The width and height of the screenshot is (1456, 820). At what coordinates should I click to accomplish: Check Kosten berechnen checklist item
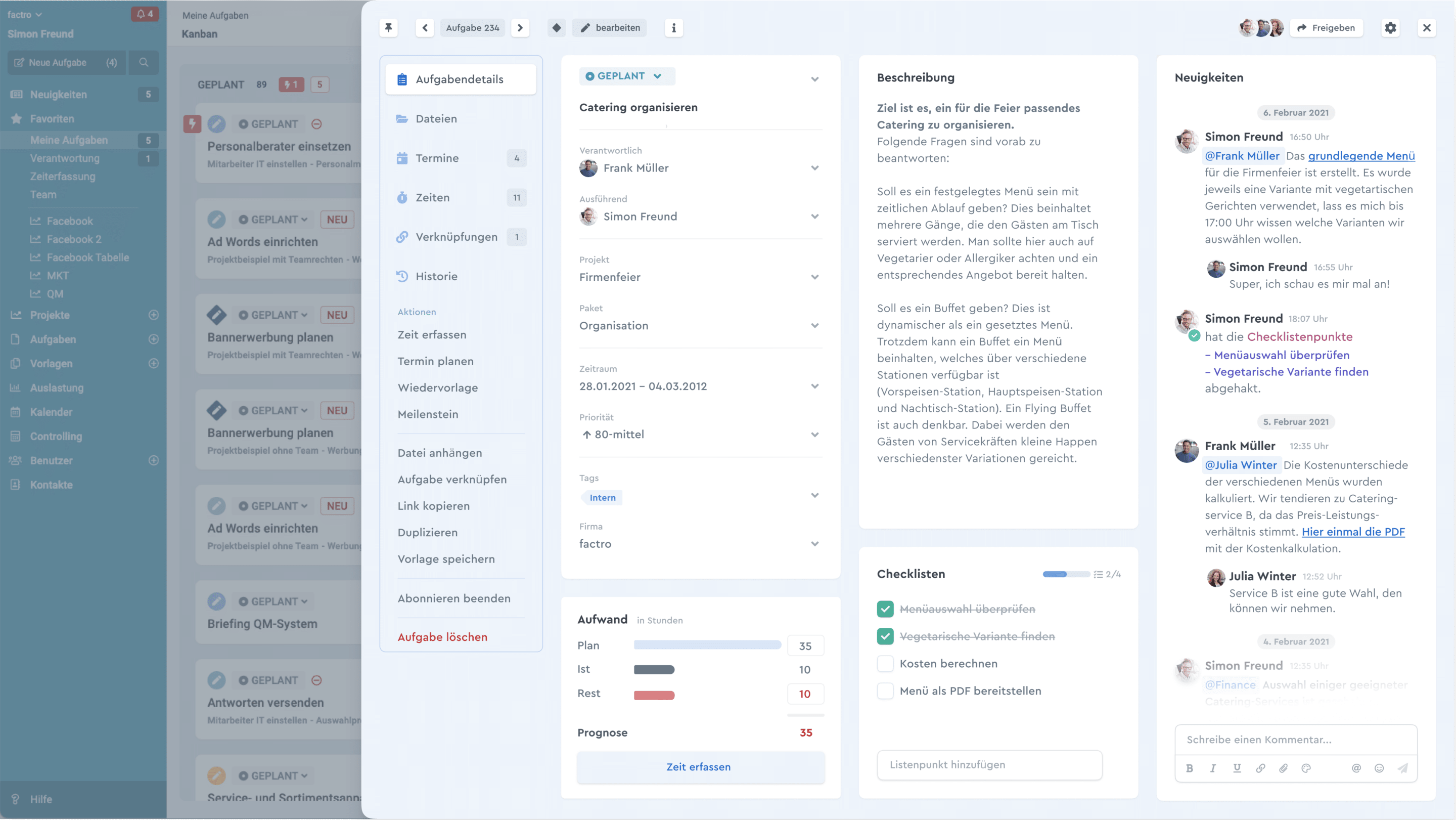885,664
